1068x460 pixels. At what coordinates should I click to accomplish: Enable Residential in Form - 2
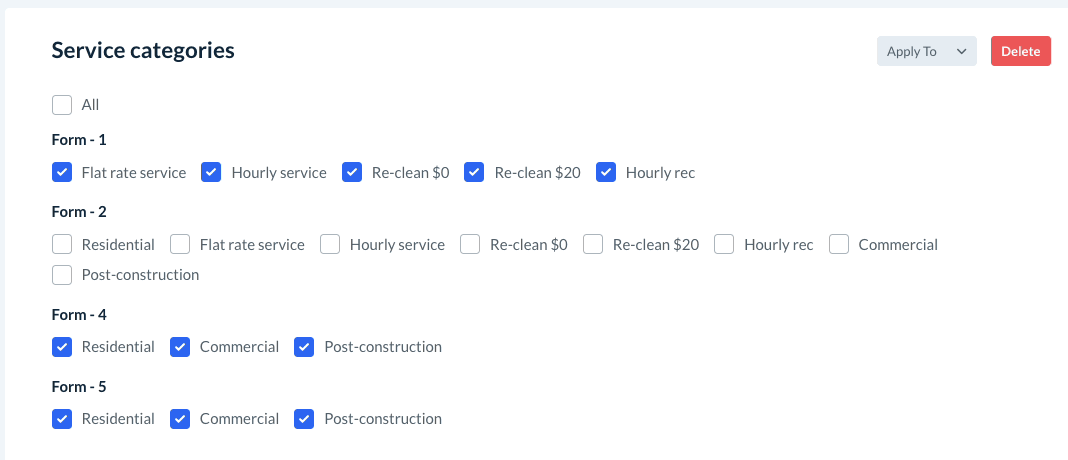tap(62, 244)
